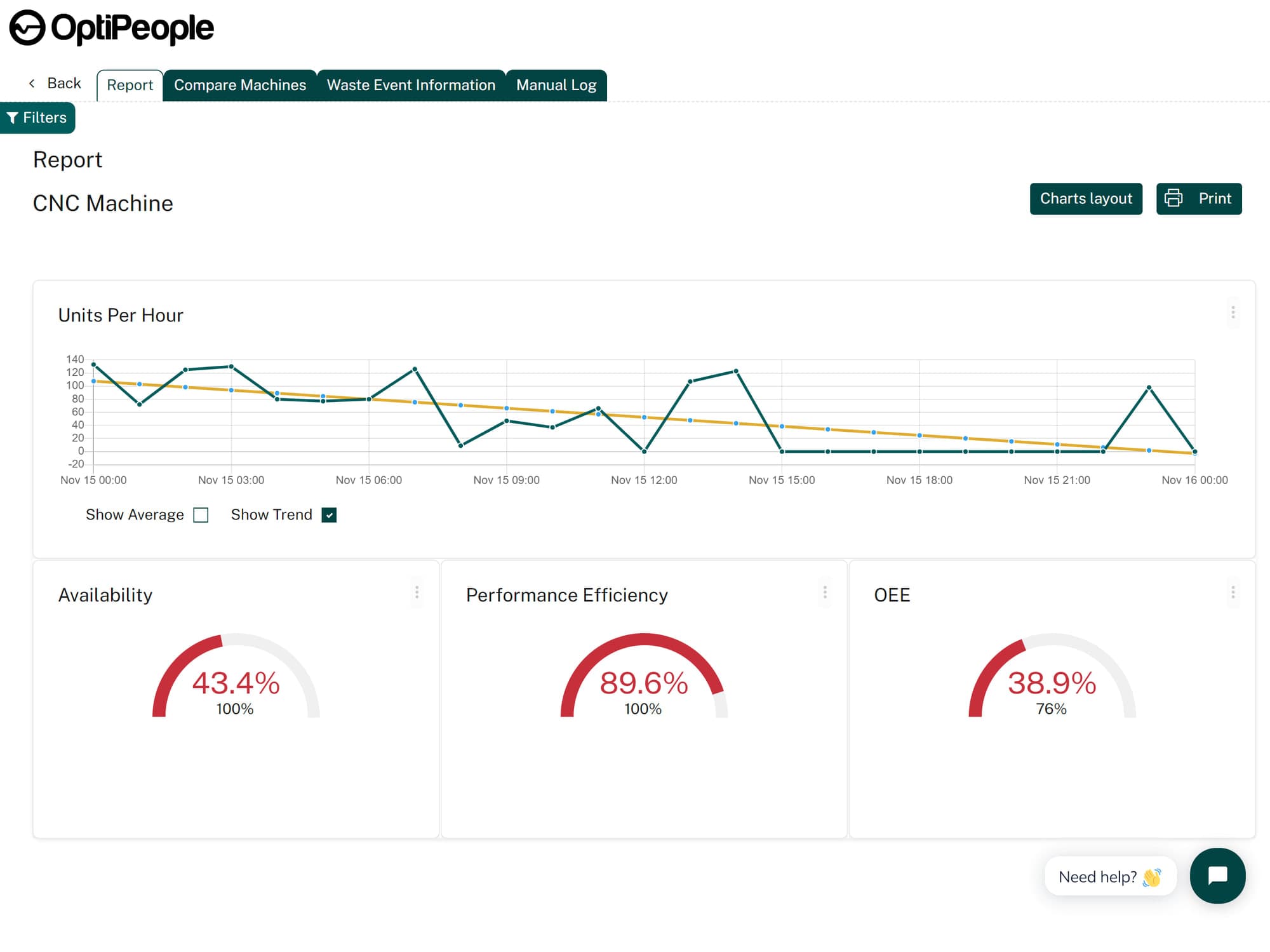Switch to the Report tab
The image size is (1270, 952).
pyautogui.click(x=130, y=85)
